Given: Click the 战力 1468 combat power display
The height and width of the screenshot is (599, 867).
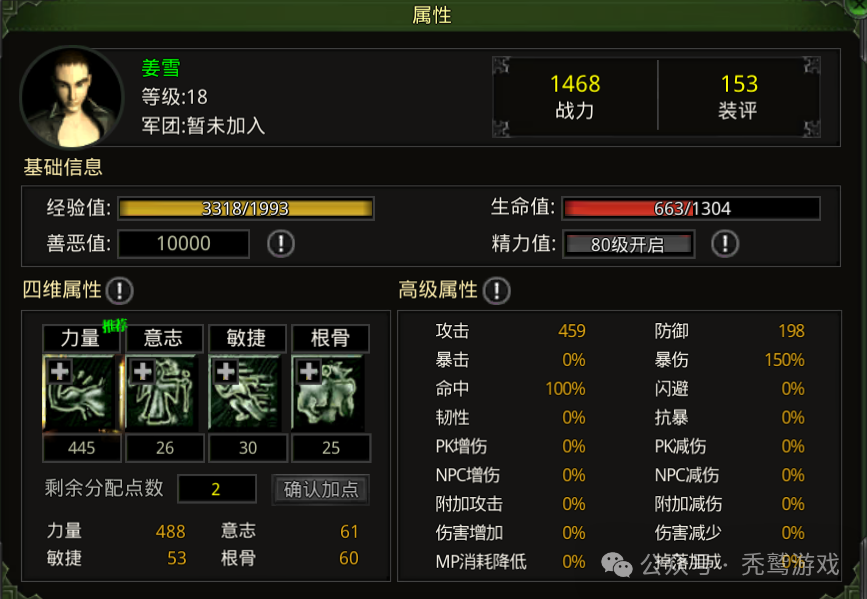Looking at the screenshot, I should click(x=575, y=97).
